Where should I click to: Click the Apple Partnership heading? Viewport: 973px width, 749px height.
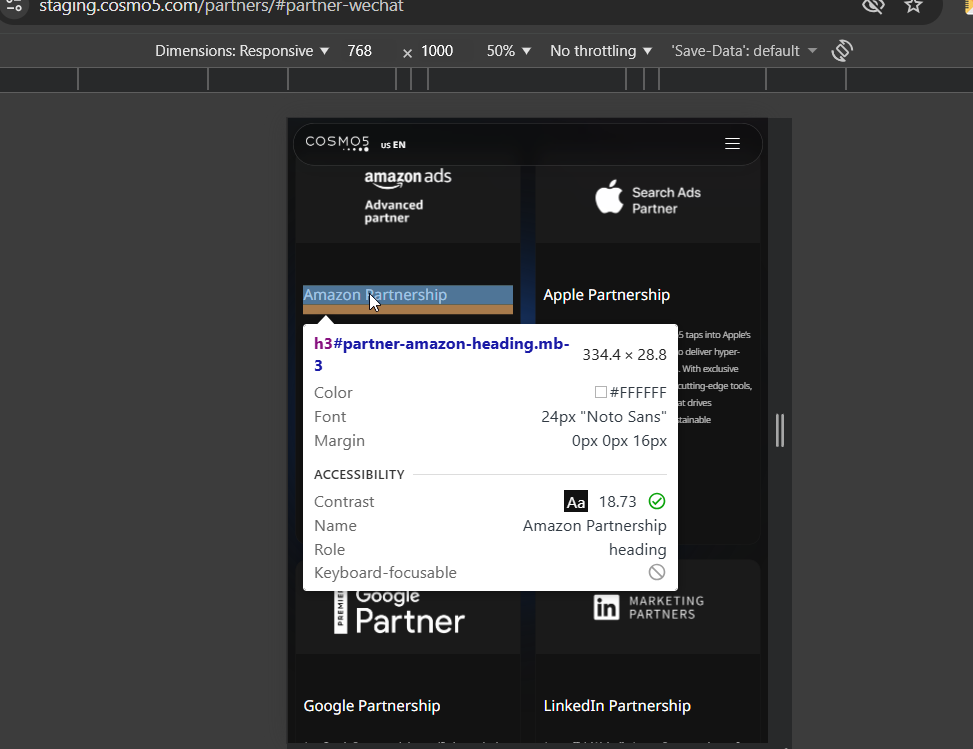606,295
